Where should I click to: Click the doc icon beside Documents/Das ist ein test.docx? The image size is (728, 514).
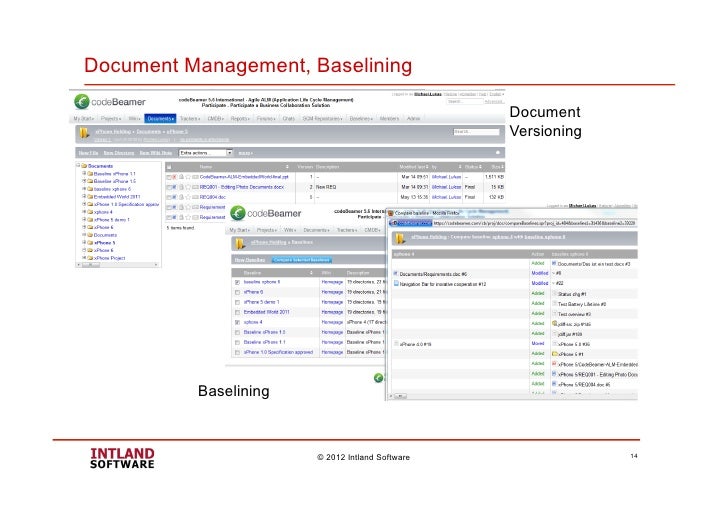point(554,263)
